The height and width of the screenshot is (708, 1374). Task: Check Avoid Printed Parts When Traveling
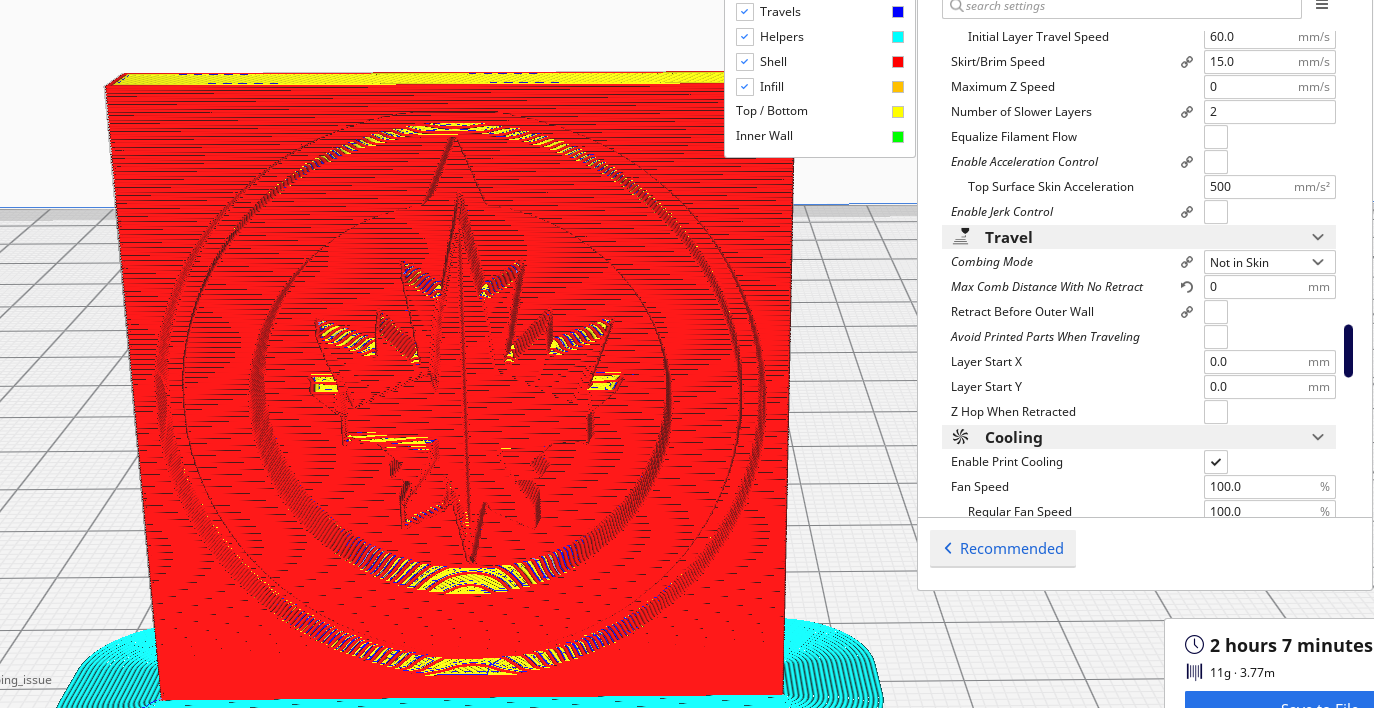point(1216,337)
